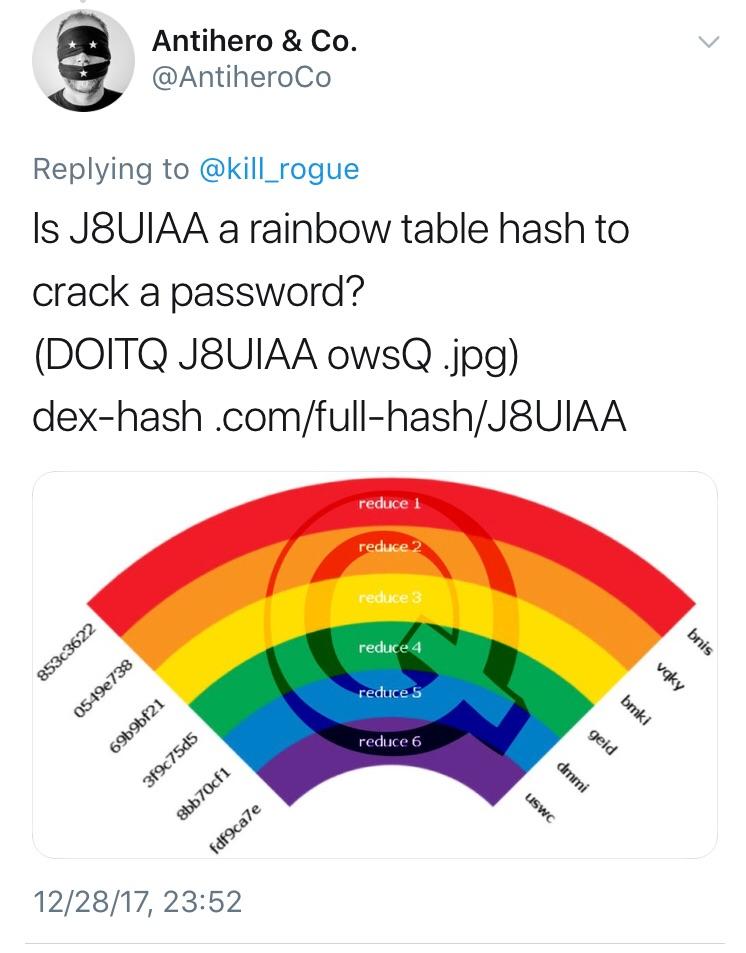Image resolution: width=746 pixels, height=953 pixels.
Task: Click the "reduce 1" label in the image
Action: pos(390,503)
